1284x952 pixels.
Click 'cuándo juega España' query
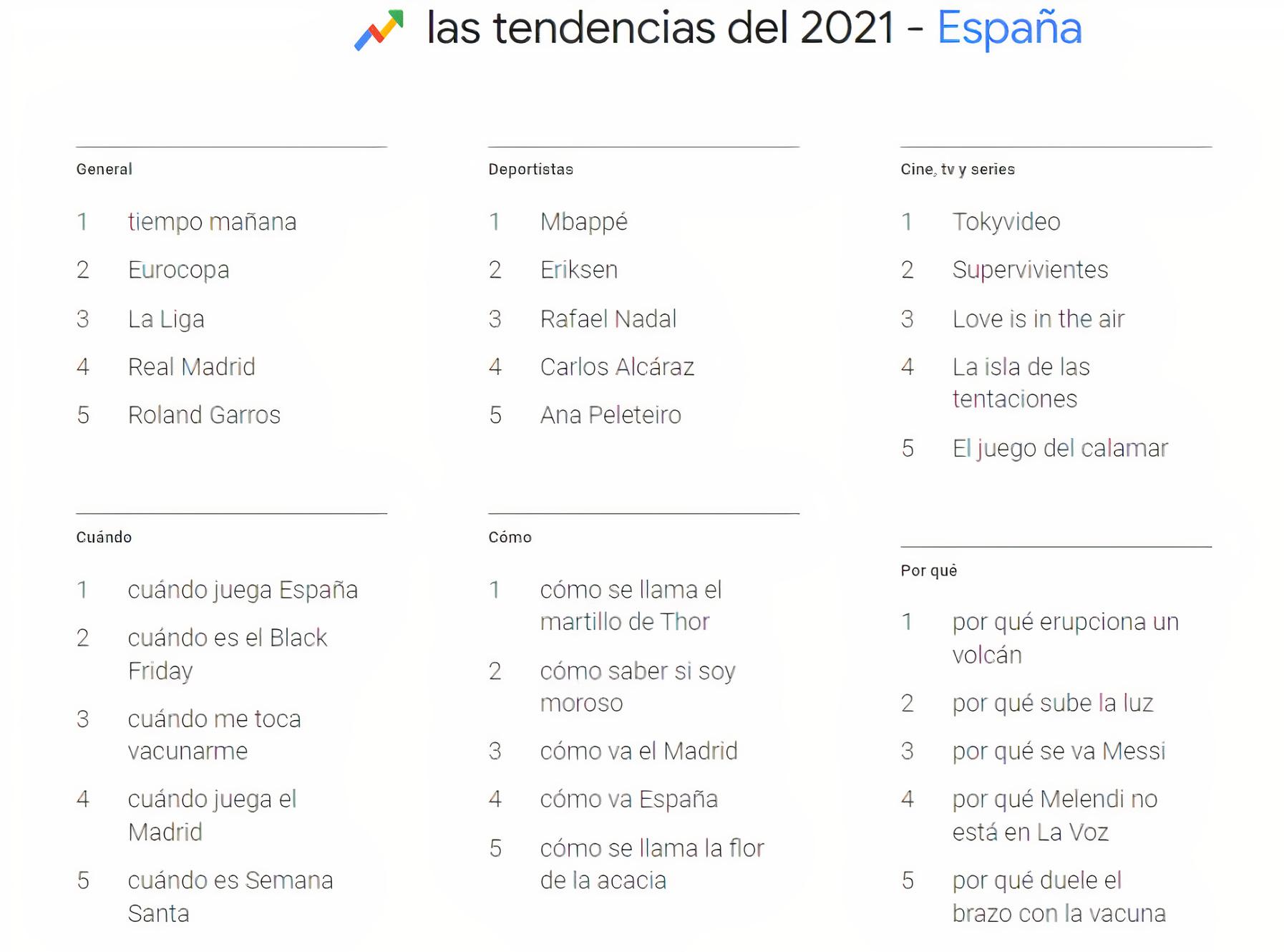coord(243,590)
